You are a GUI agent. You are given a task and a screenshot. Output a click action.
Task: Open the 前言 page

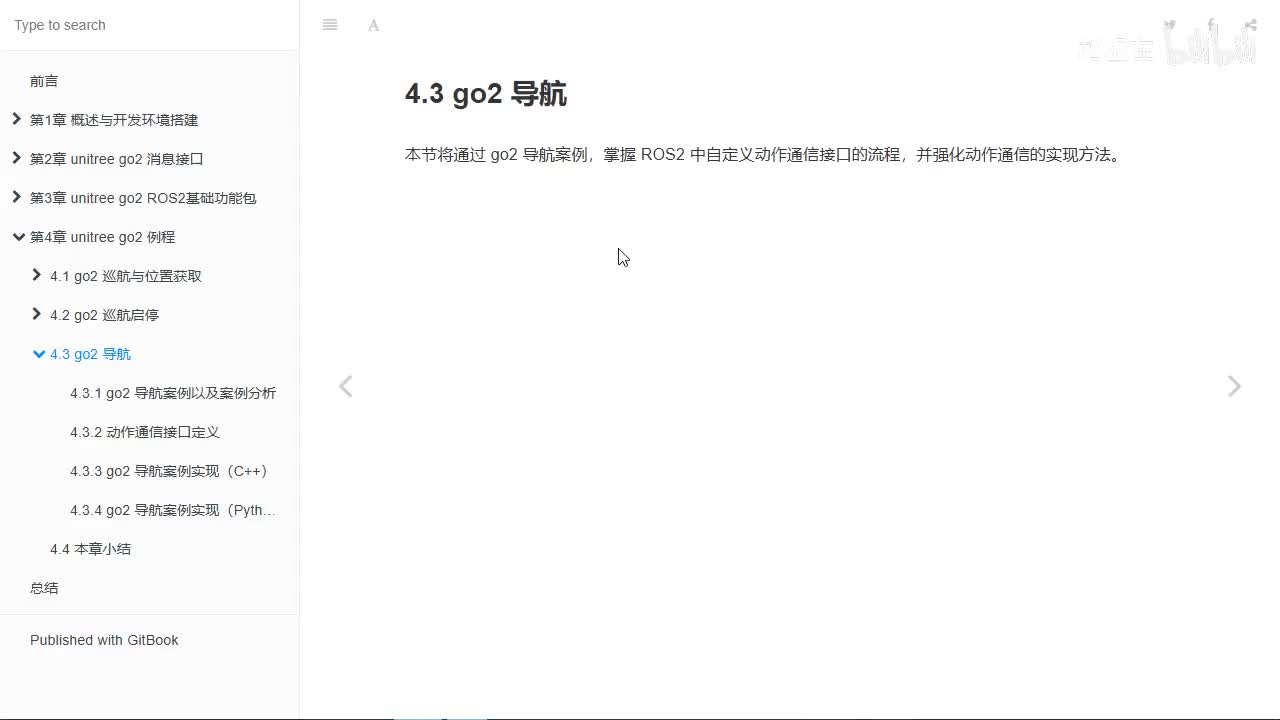click(44, 81)
